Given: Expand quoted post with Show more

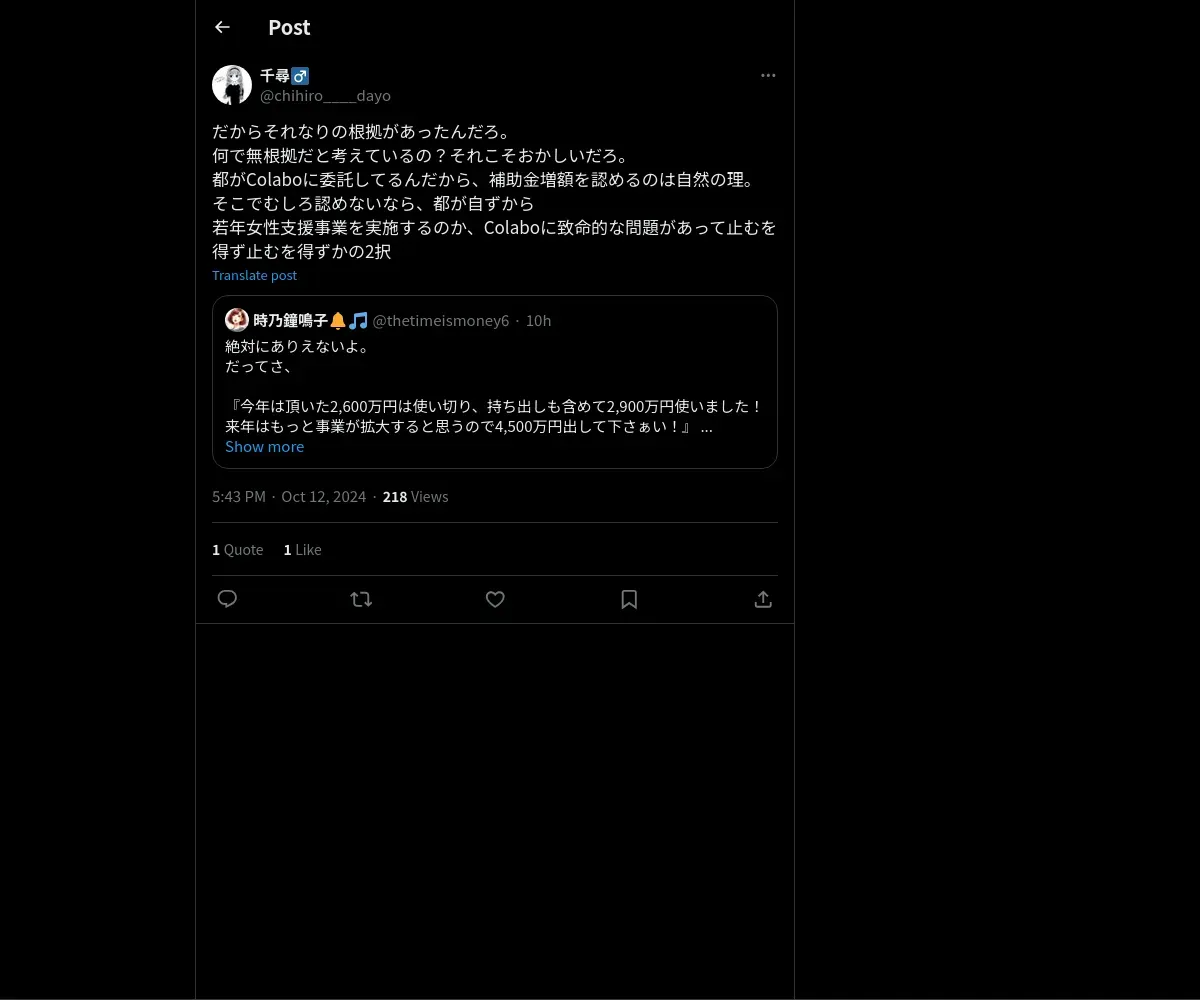Looking at the screenshot, I should [264, 447].
